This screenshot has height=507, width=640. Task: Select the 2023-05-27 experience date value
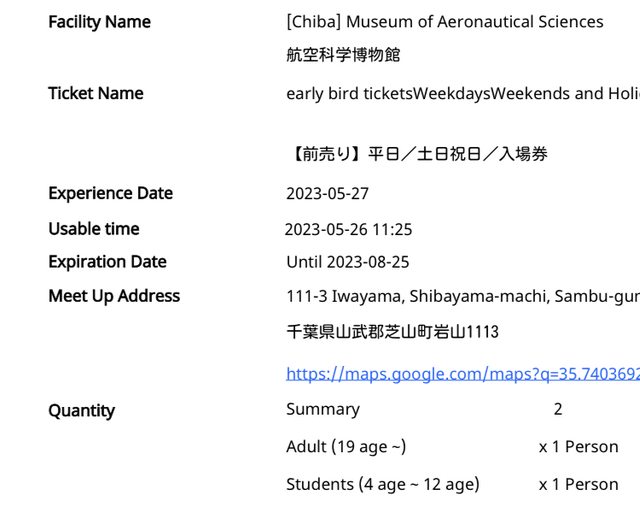click(x=327, y=194)
